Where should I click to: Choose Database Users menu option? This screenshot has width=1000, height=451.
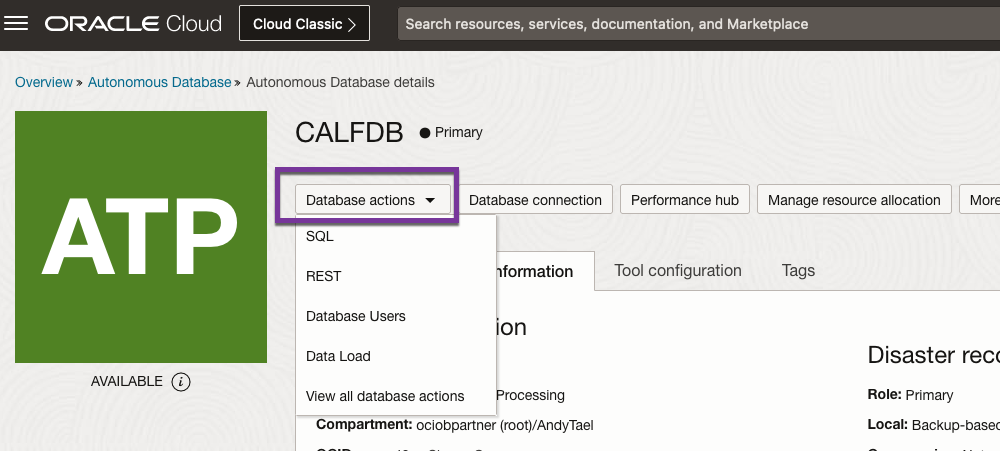point(356,316)
